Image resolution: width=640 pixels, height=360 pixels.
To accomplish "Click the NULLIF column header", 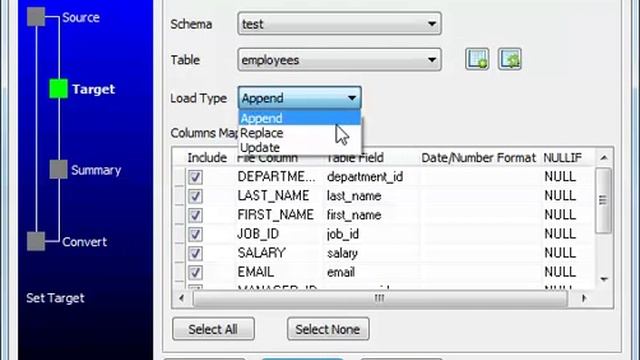I will (562, 158).
